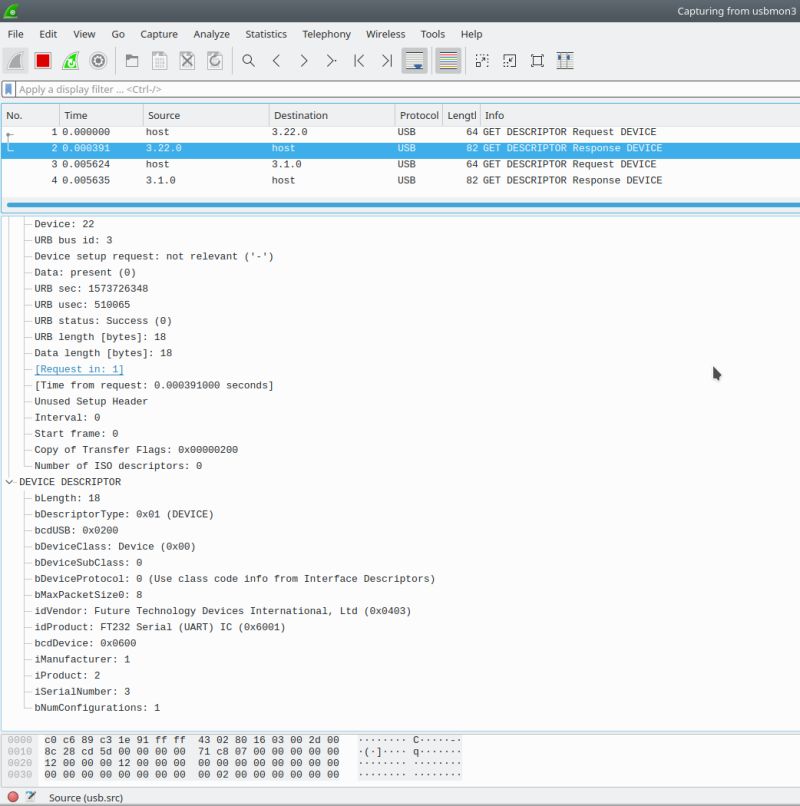Toggle packet list colorization

point(447,60)
